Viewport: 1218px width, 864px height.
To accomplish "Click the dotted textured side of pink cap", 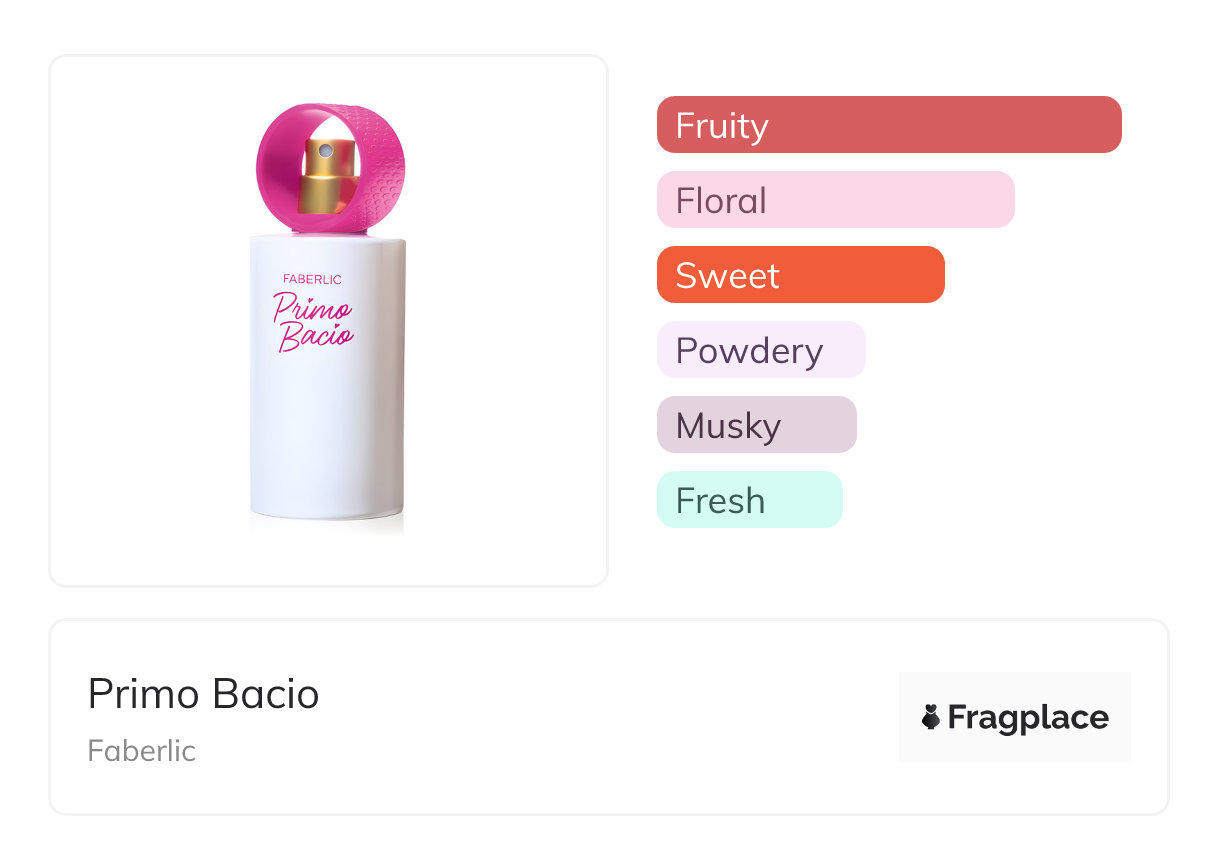I will pos(390,172).
